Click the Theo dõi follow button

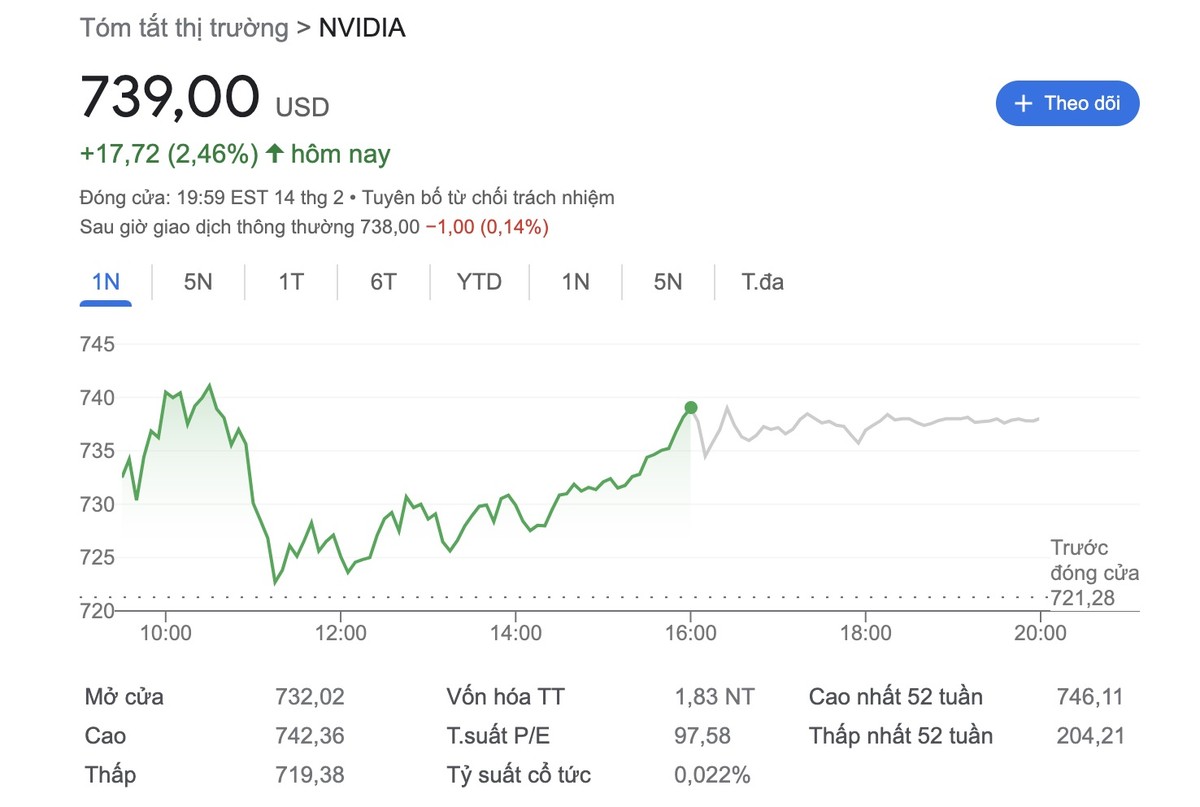coord(1067,103)
